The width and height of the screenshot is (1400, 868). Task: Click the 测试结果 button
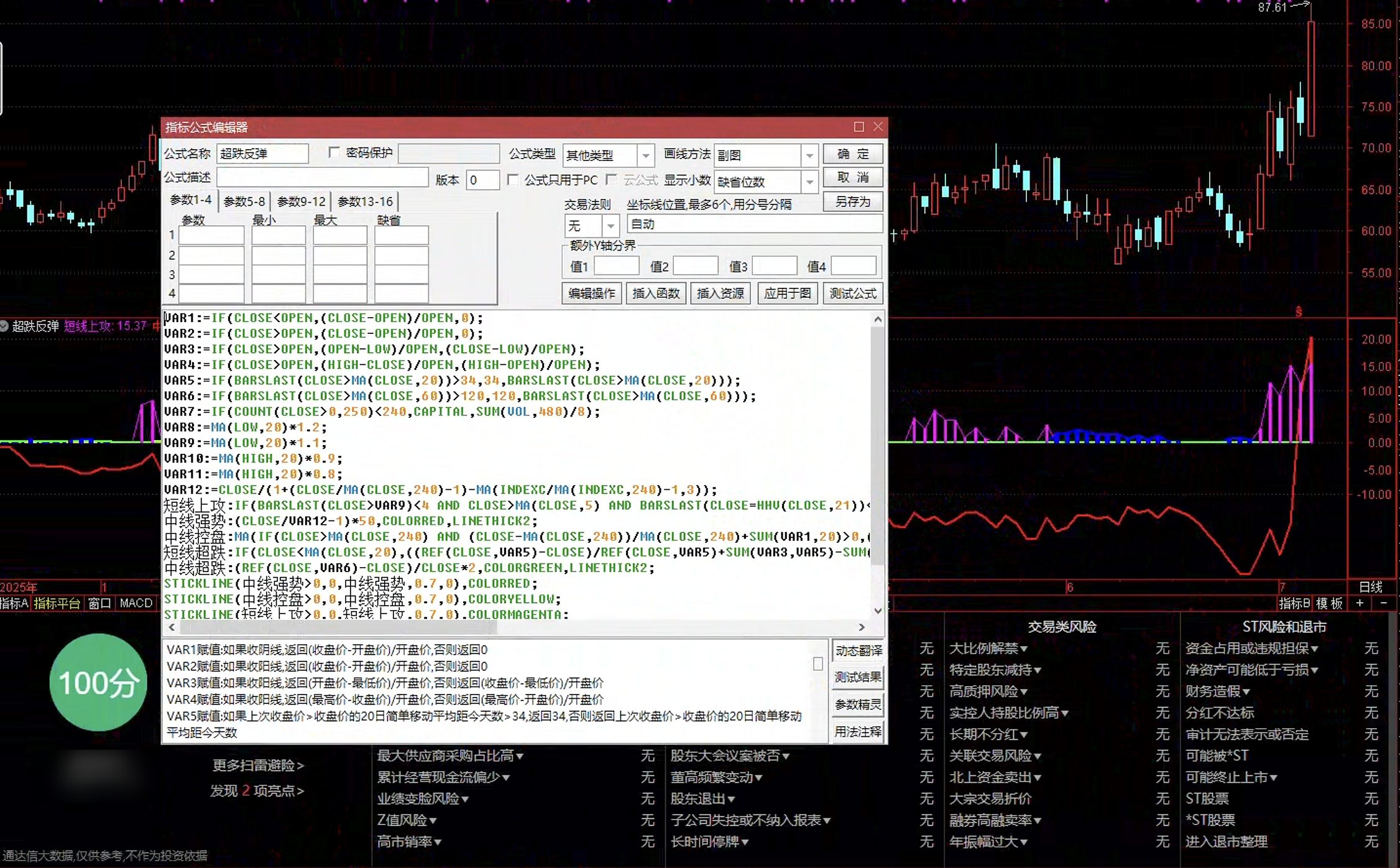point(858,677)
